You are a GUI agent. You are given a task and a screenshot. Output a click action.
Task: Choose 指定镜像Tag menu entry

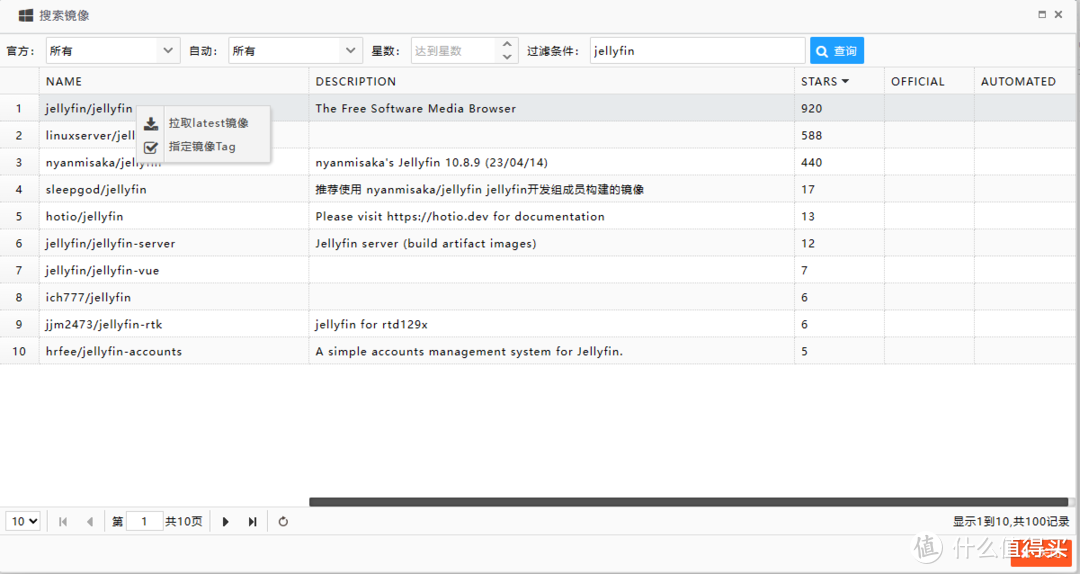click(202, 147)
